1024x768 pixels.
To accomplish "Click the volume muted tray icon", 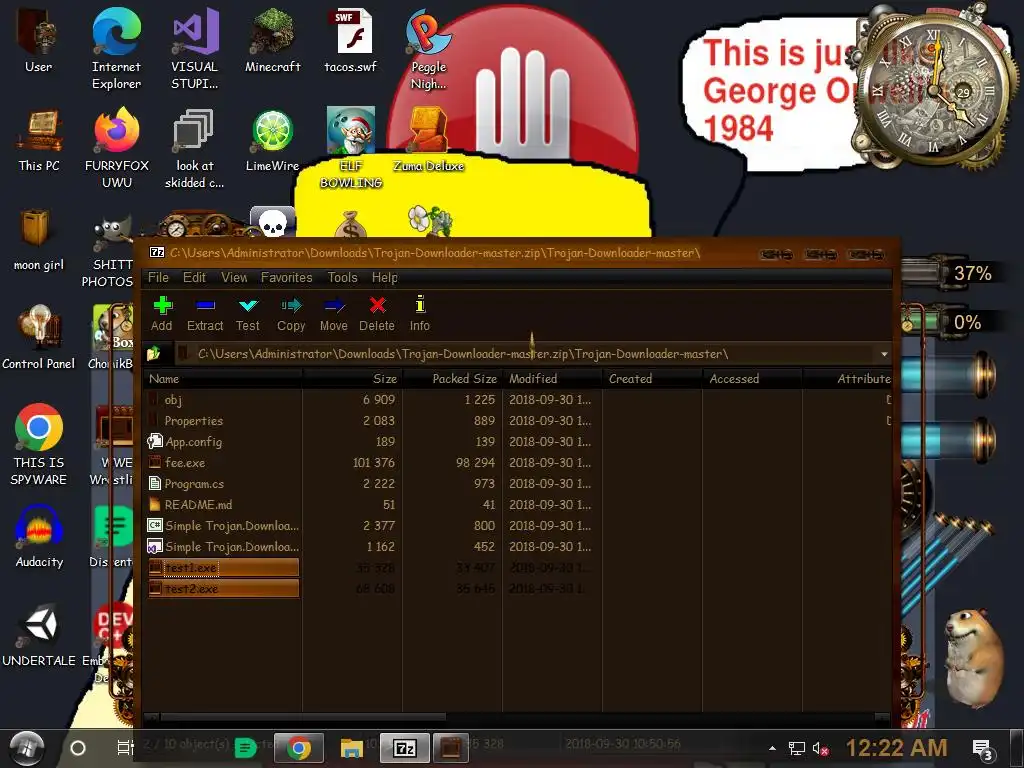I will [x=820, y=749].
